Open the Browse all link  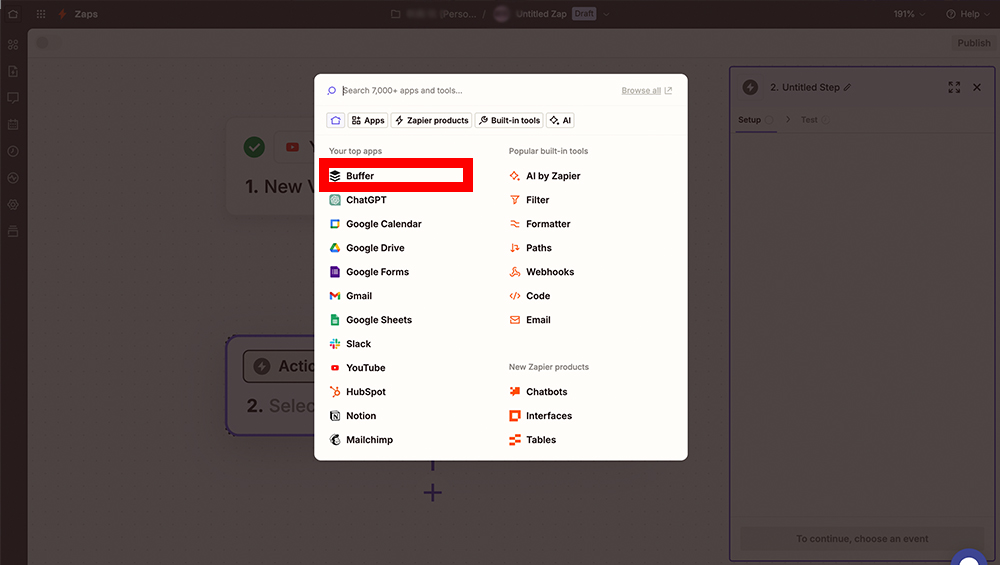[646, 91]
